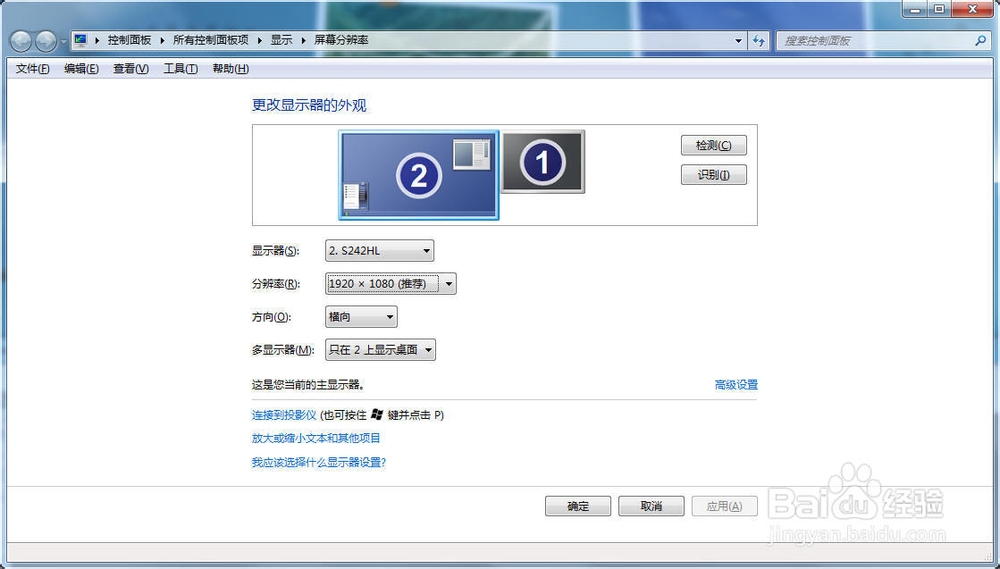Screen dimensions: 1000x569
Task: Click the window Minimize button
Action: coord(915,9)
